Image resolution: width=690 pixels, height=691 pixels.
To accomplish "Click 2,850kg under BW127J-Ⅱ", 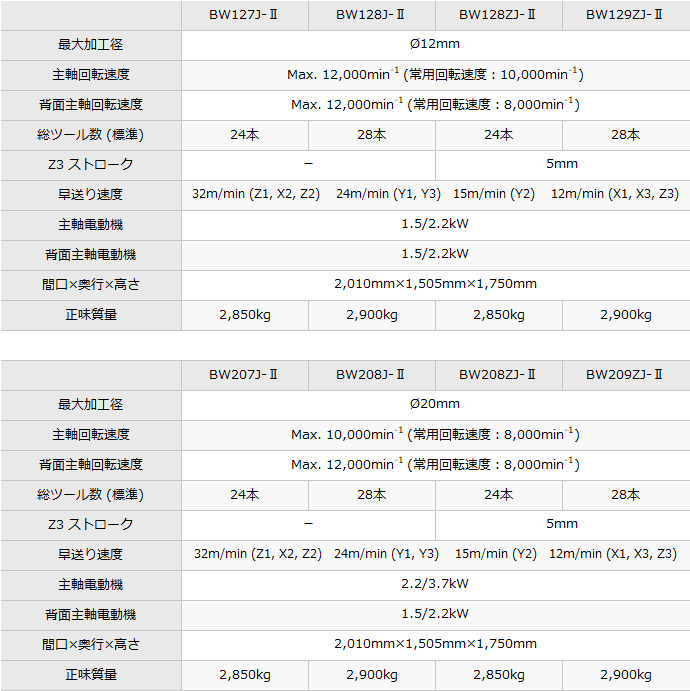I will click(x=245, y=315).
